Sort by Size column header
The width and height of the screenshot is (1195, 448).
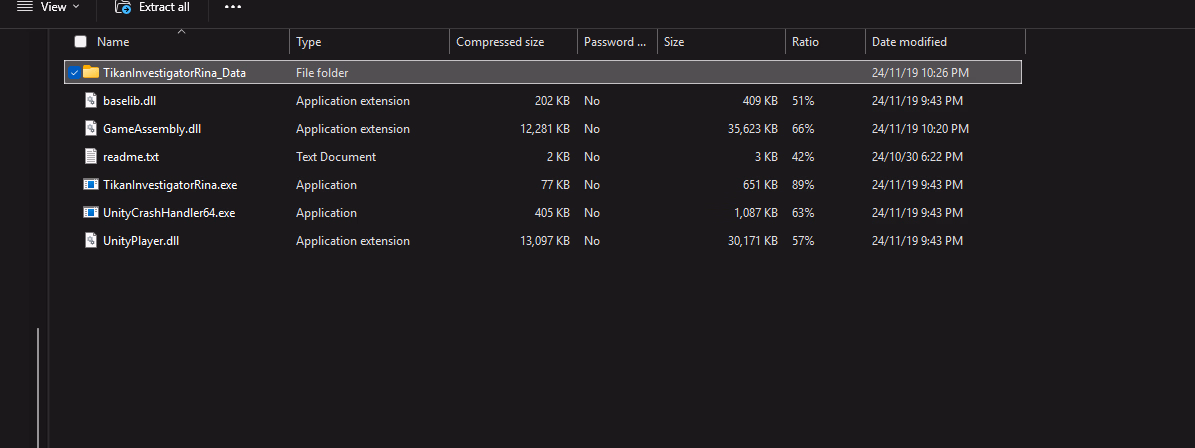click(674, 42)
